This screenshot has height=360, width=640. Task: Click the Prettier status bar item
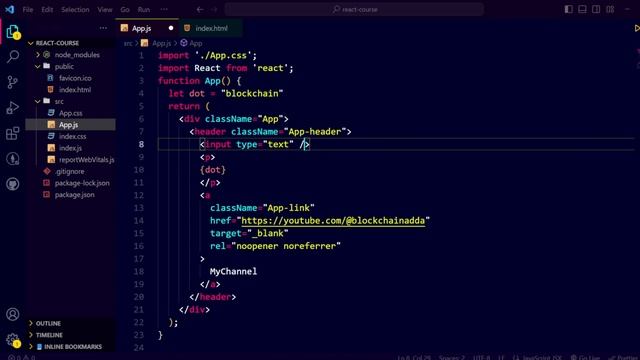(624, 357)
